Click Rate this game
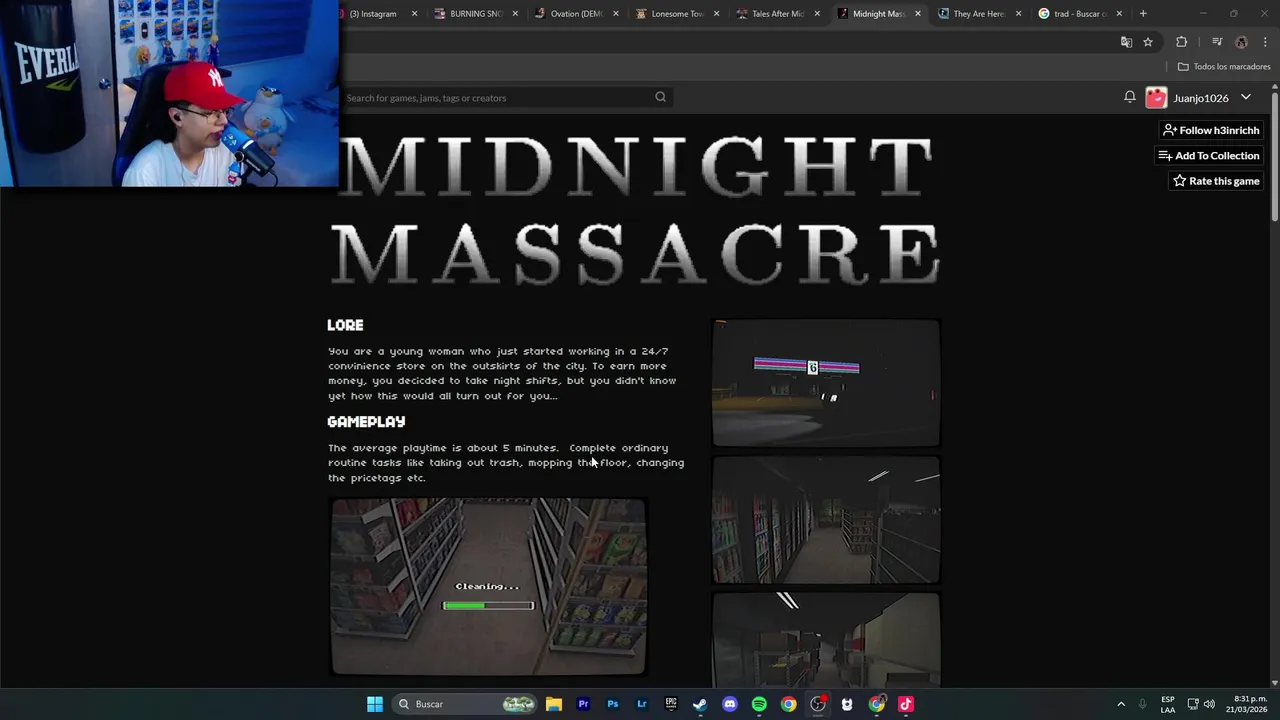The height and width of the screenshot is (720, 1280). pos(1216,181)
